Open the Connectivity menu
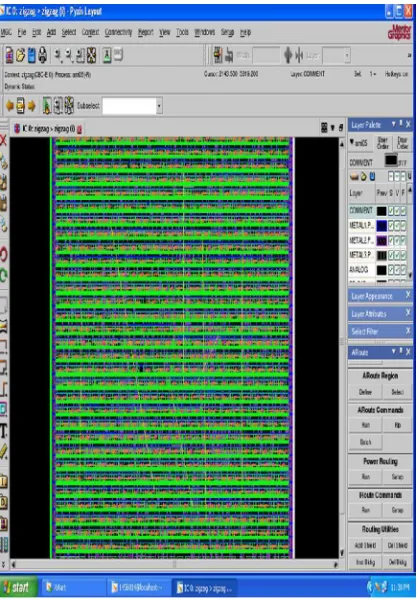The image size is (420, 600). (118, 33)
